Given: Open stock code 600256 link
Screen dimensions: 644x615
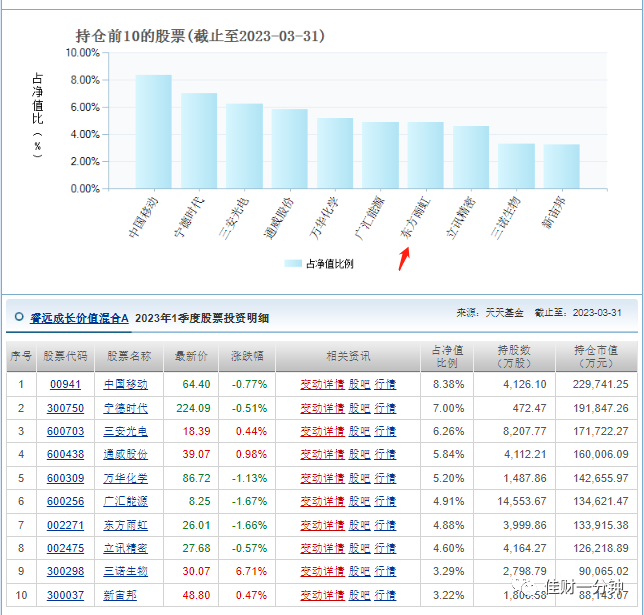Looking at the screenshot, I should (65, 501).
